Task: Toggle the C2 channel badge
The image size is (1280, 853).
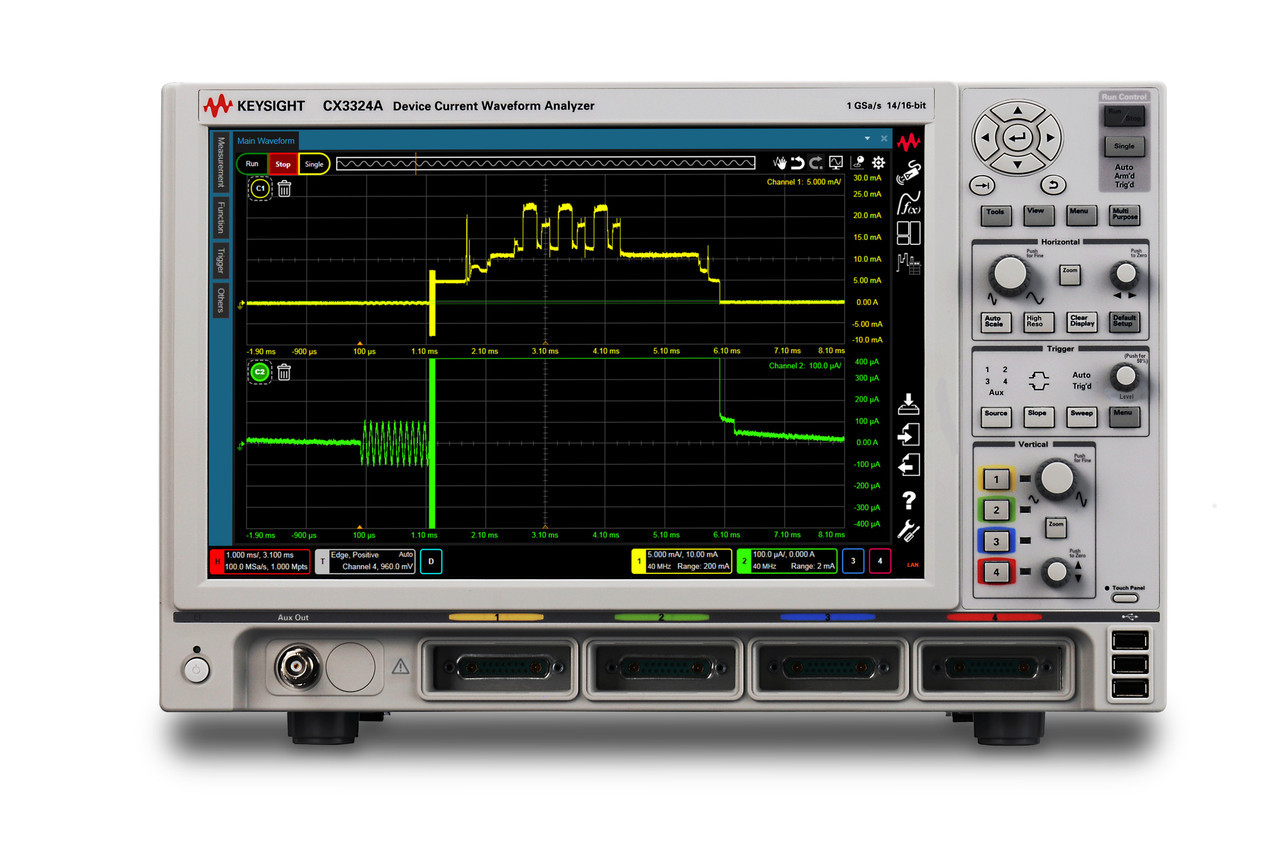Action: 259,373
